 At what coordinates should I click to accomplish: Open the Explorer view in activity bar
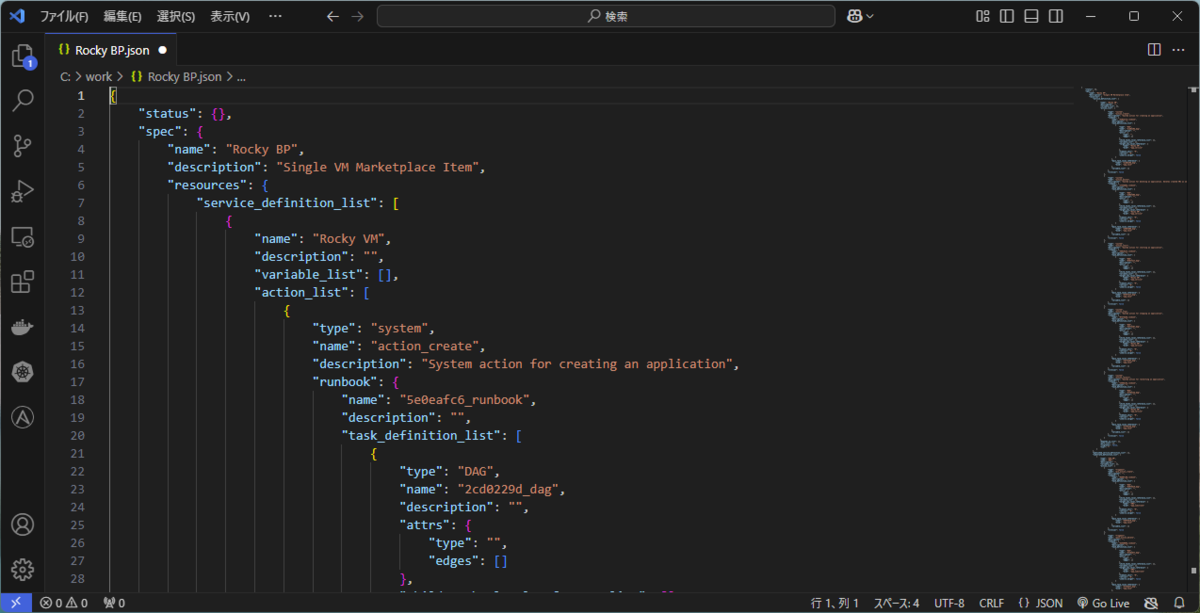click(22, 56)
